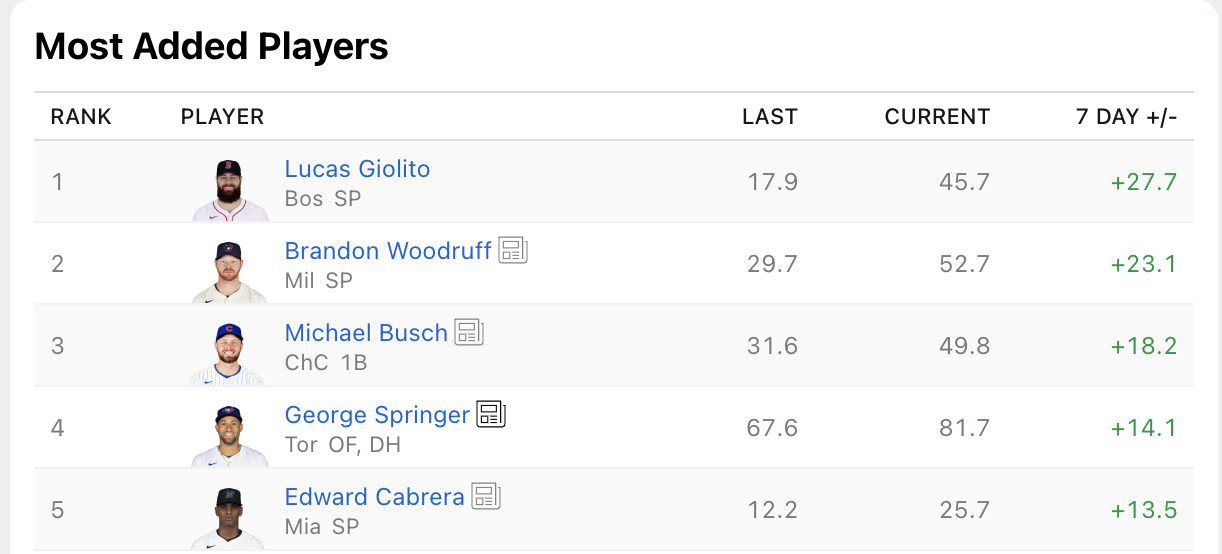Viewport: 1222px width, 554px height.
Task: Click George Springer headshot photo
Action: pyautogui.click(x=230, y=436)
